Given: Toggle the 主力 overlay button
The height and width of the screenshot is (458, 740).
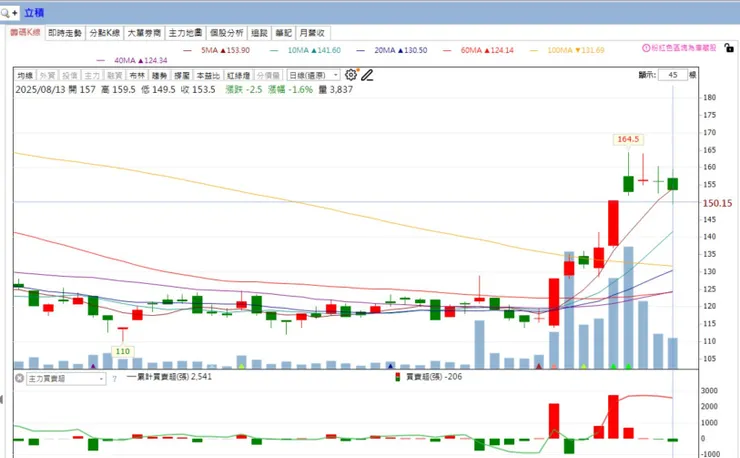Looking at the screenshot, I should coord(92,76).
